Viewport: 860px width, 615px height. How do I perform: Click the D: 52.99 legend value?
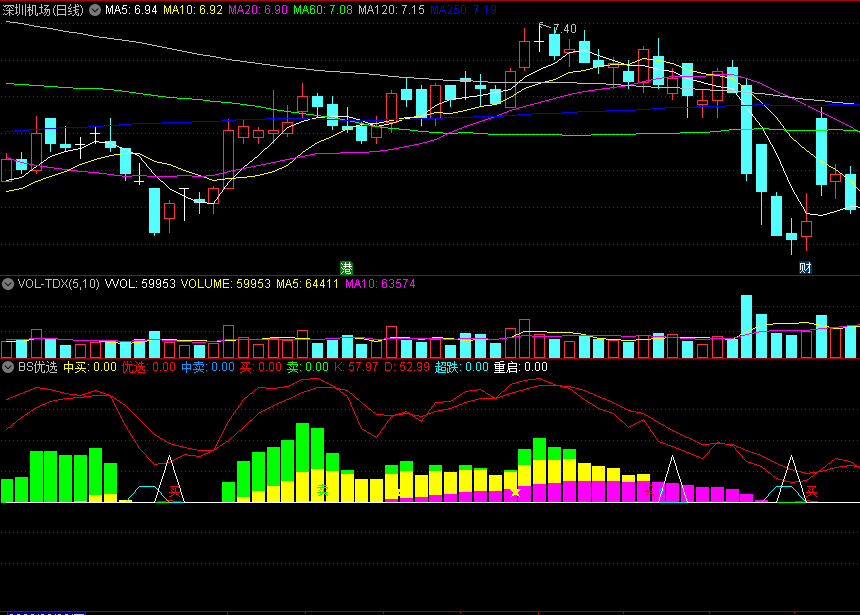click(406, 367)
